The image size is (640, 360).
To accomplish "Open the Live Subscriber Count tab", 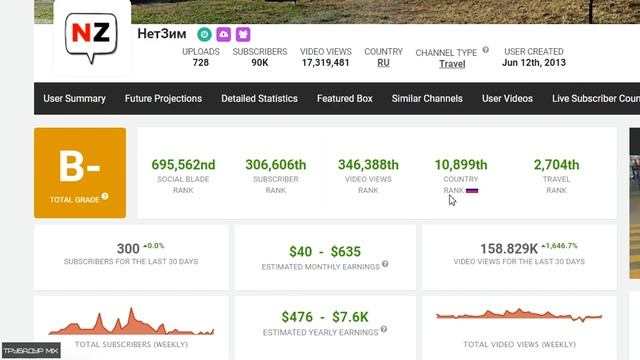I will point(596,98).
